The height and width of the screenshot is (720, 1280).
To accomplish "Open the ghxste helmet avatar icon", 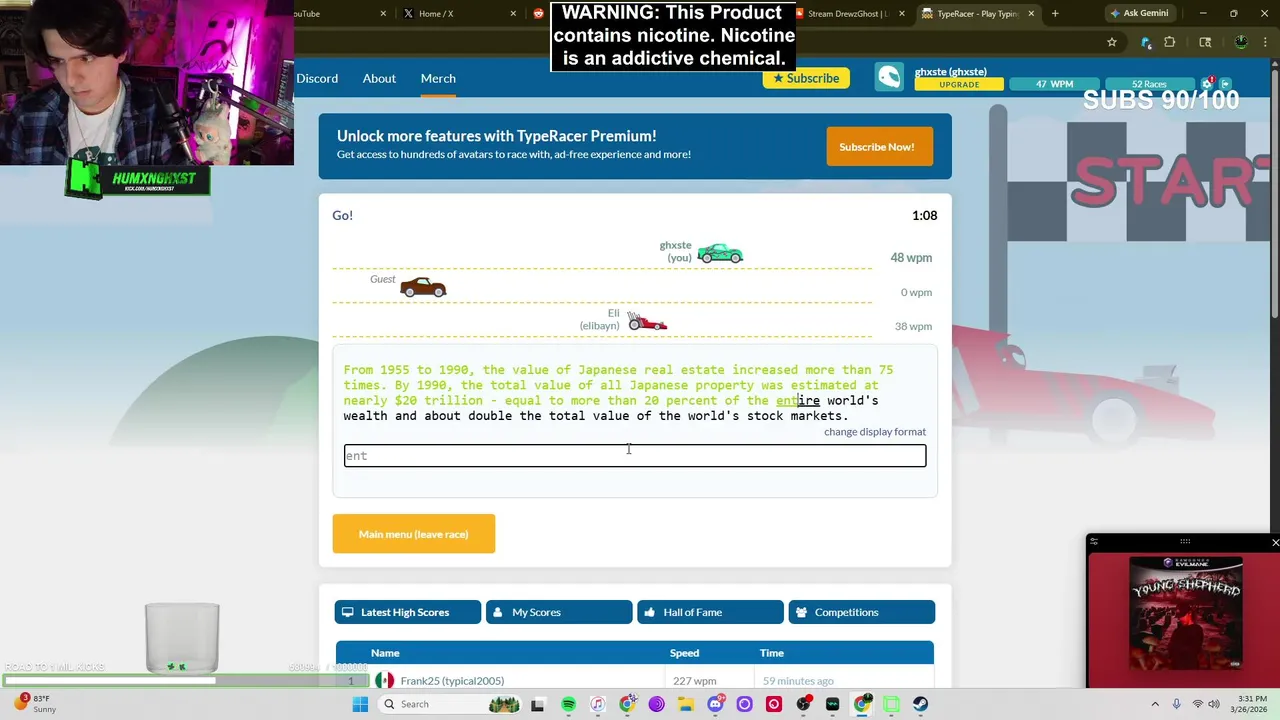I will pos(889,78).
